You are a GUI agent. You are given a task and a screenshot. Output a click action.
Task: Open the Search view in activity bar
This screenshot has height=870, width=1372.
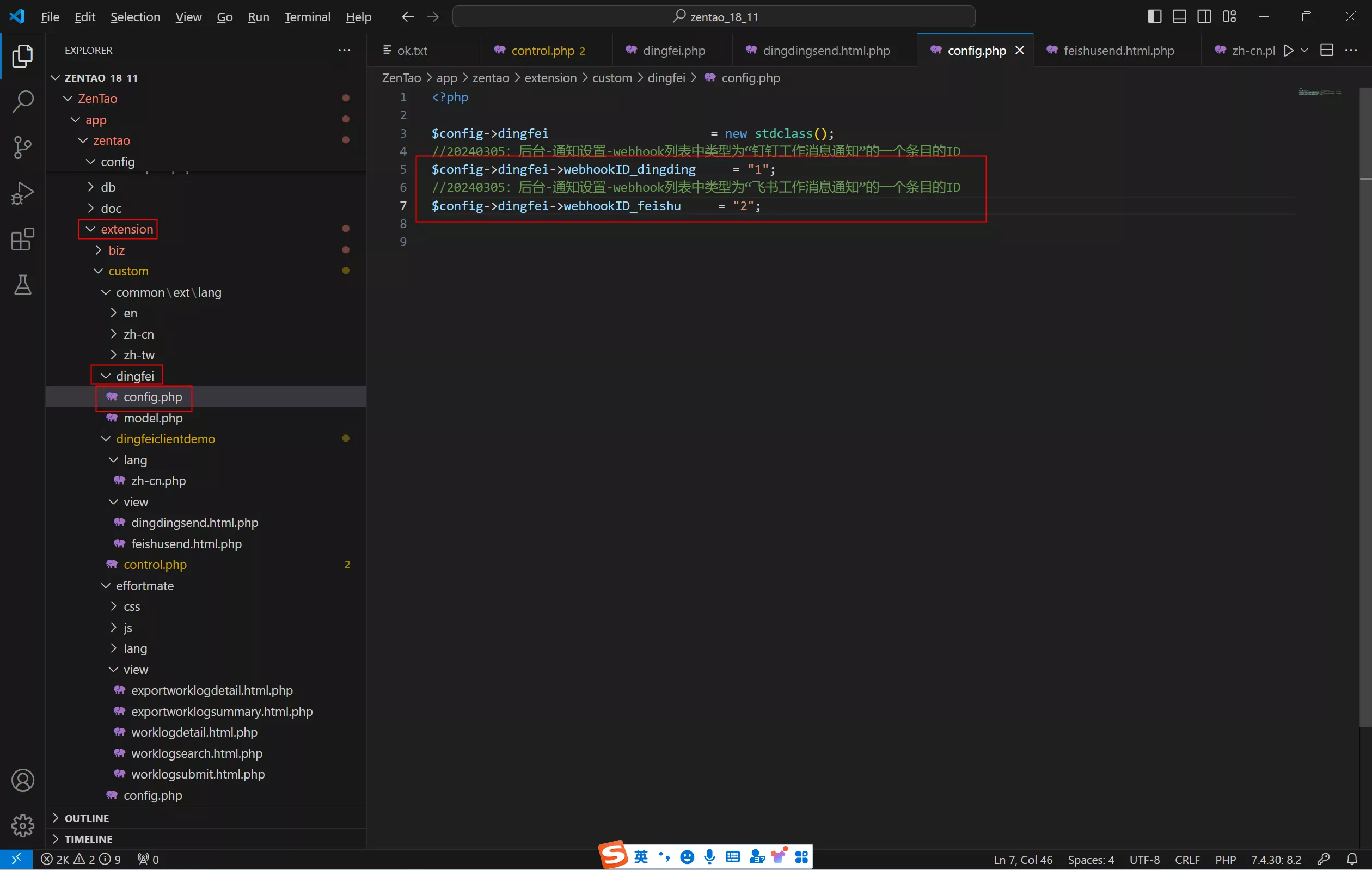pos(22,101)
